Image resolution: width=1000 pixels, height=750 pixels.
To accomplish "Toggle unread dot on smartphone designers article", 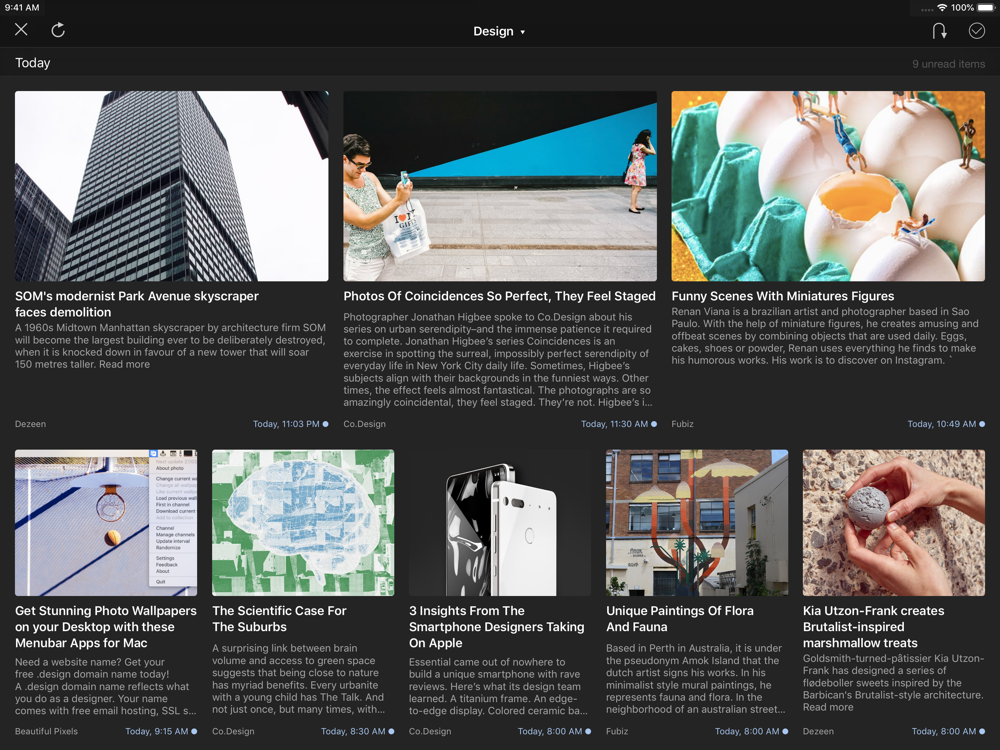I will [588, 732].
